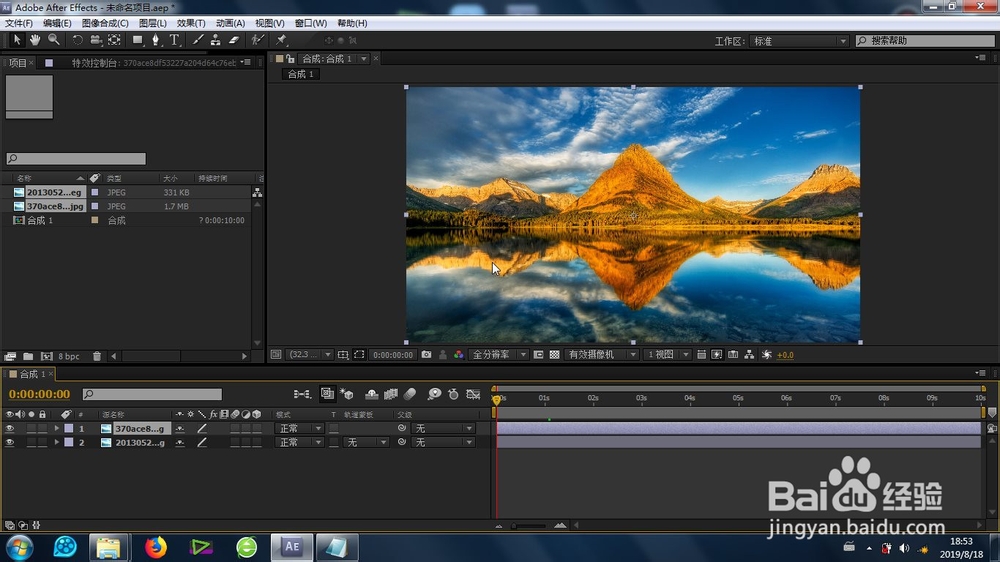This screenshot has height=562, width=1000.
Task: Hide layer 2 2013052 with eye icon
Action: click(10, 443)
